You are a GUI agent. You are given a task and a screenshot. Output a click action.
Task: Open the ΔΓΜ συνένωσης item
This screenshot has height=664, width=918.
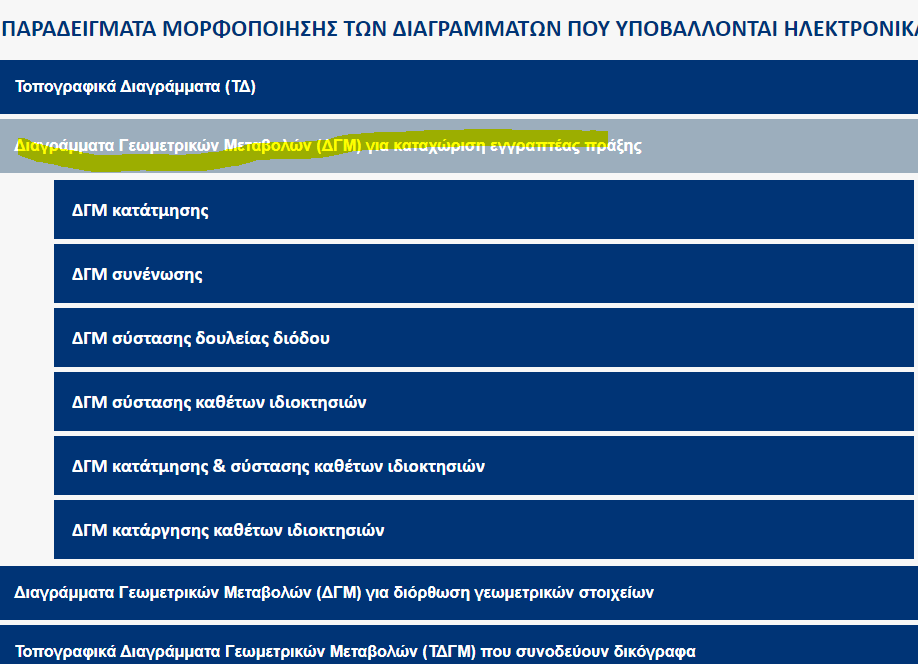pos(137,274)
